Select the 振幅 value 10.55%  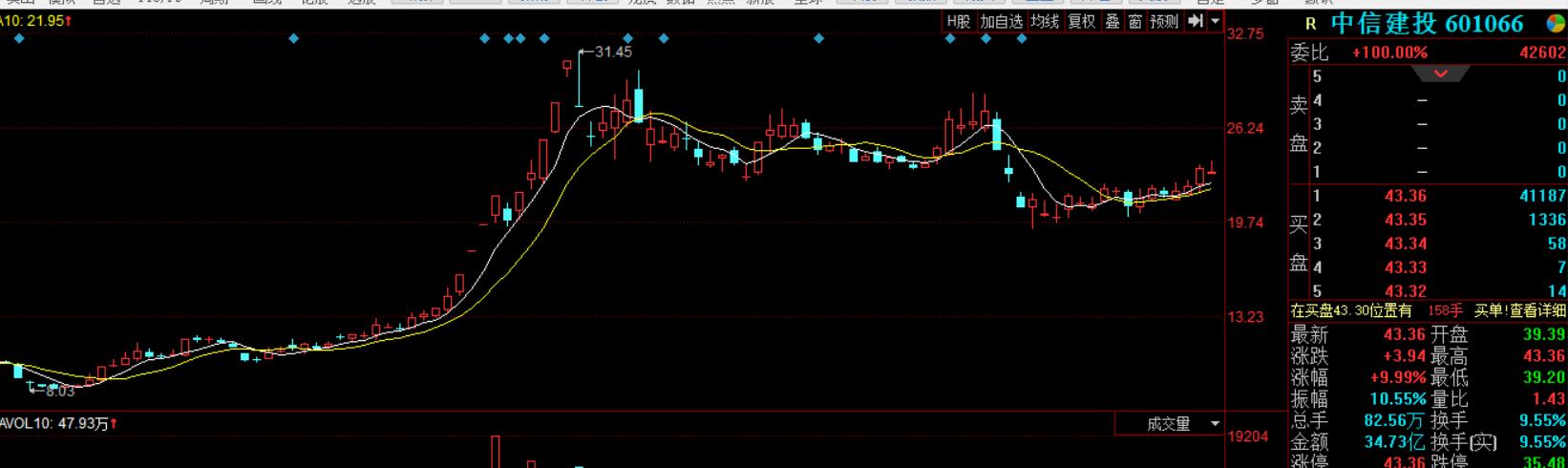click(x=1398, y=398)
